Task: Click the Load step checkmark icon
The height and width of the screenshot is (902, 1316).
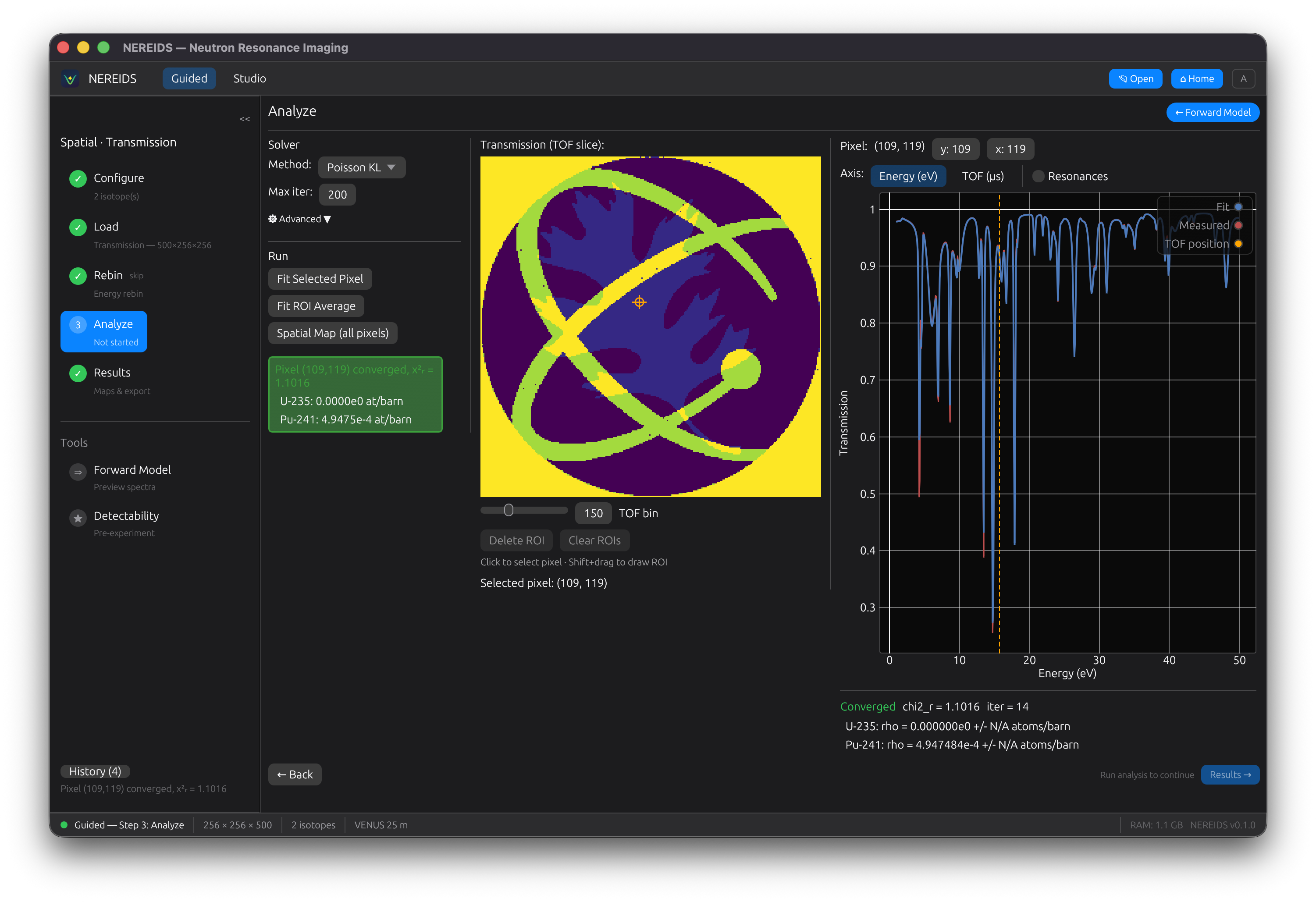Action: pos(78,227)
